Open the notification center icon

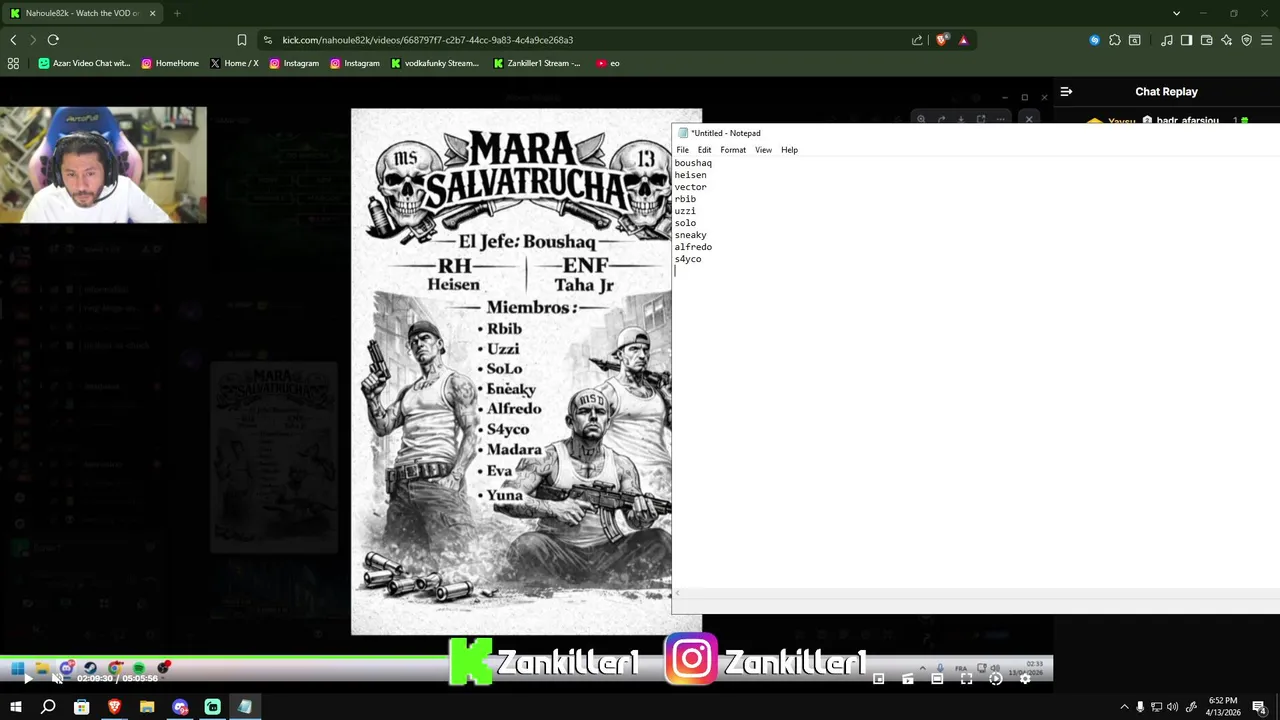click(1259, 707)
